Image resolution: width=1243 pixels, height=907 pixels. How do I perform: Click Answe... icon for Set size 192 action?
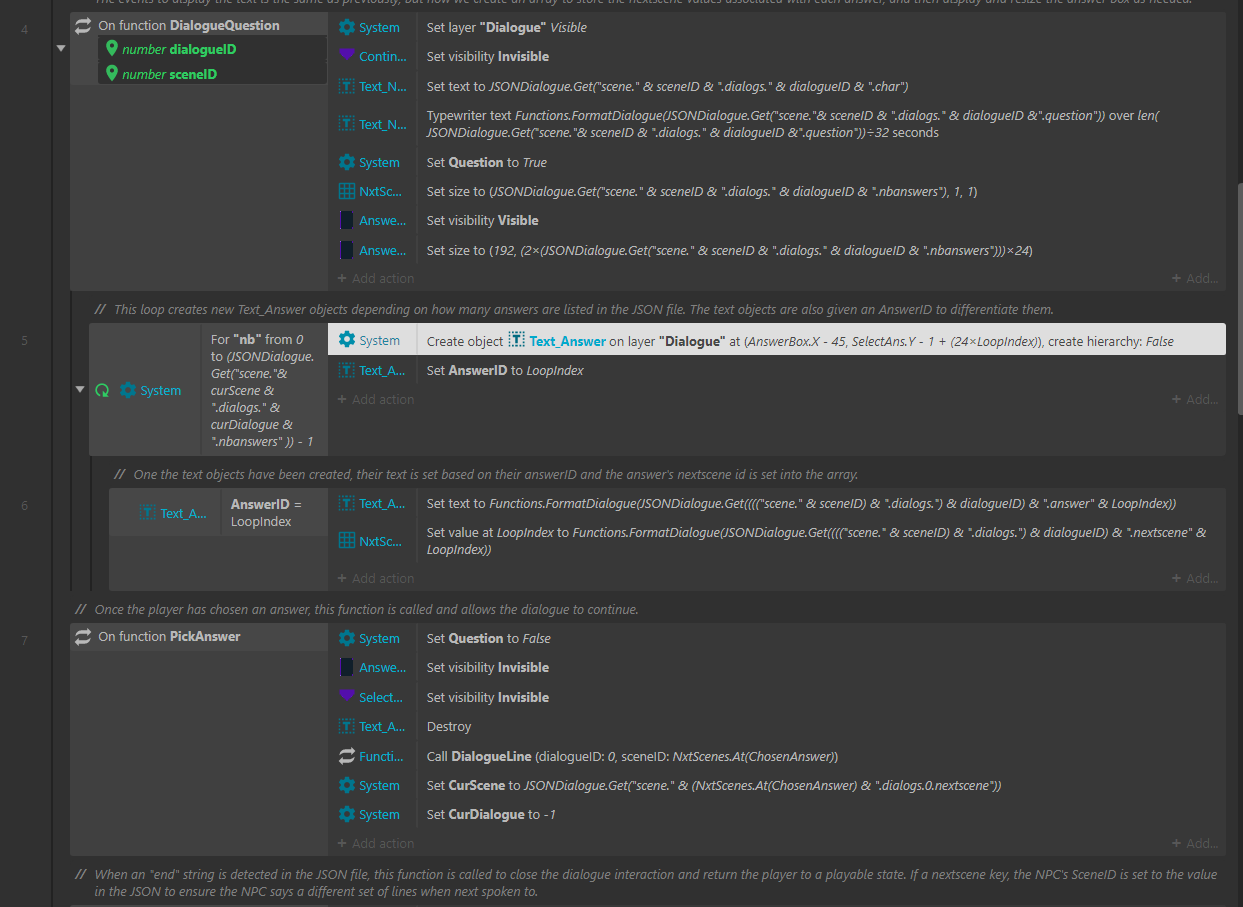(347, 250)
